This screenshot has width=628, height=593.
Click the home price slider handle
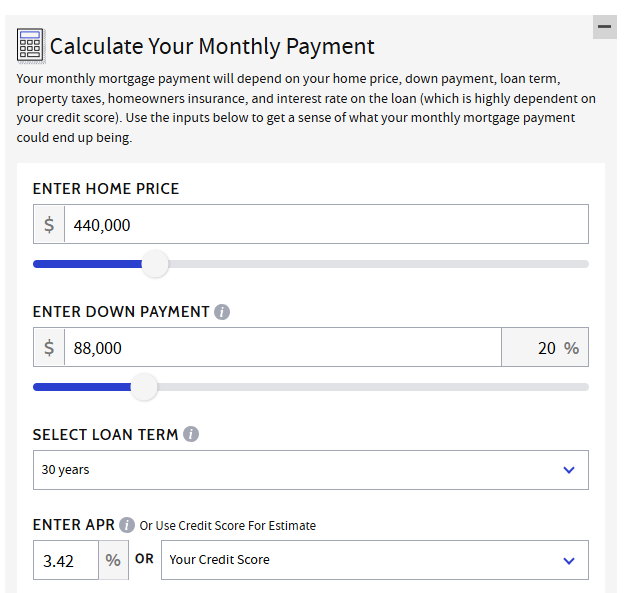(x=155, y=264)
